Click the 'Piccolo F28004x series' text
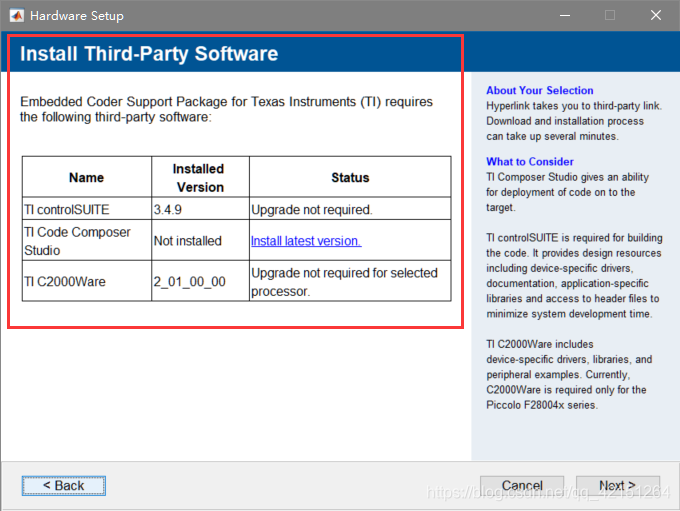680x511 pixels. (x=542, y=405)
